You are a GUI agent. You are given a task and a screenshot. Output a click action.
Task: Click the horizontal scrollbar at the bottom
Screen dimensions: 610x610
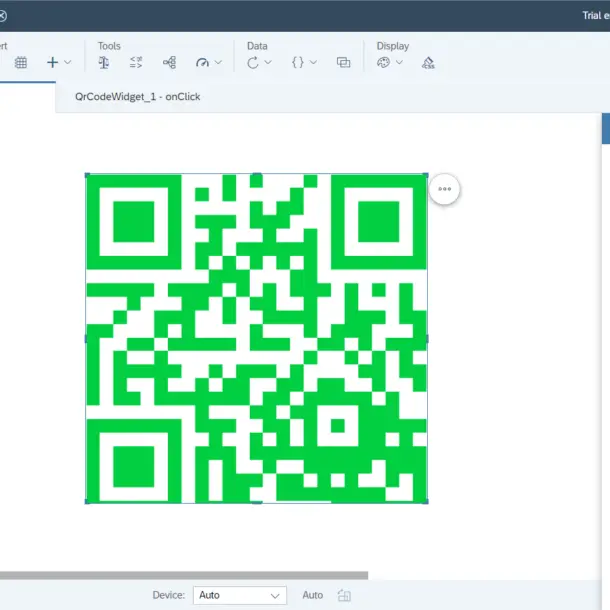184,575
